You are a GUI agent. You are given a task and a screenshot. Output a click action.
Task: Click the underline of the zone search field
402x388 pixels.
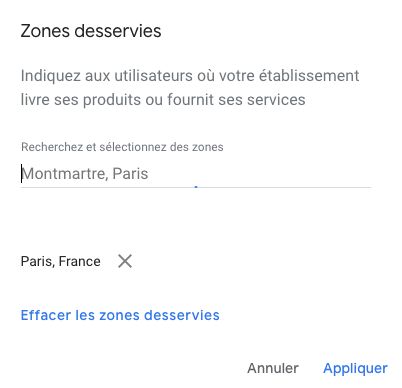[196, 187]
